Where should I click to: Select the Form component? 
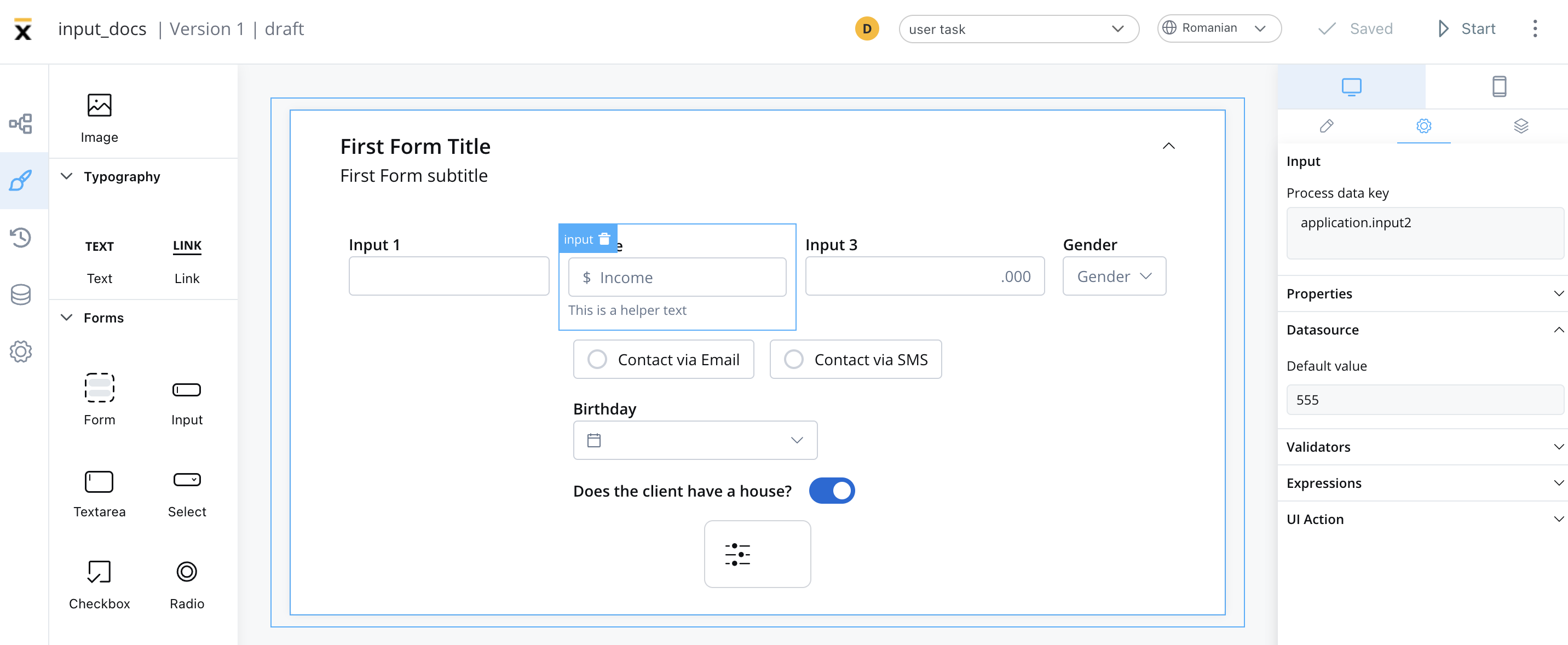99,399
